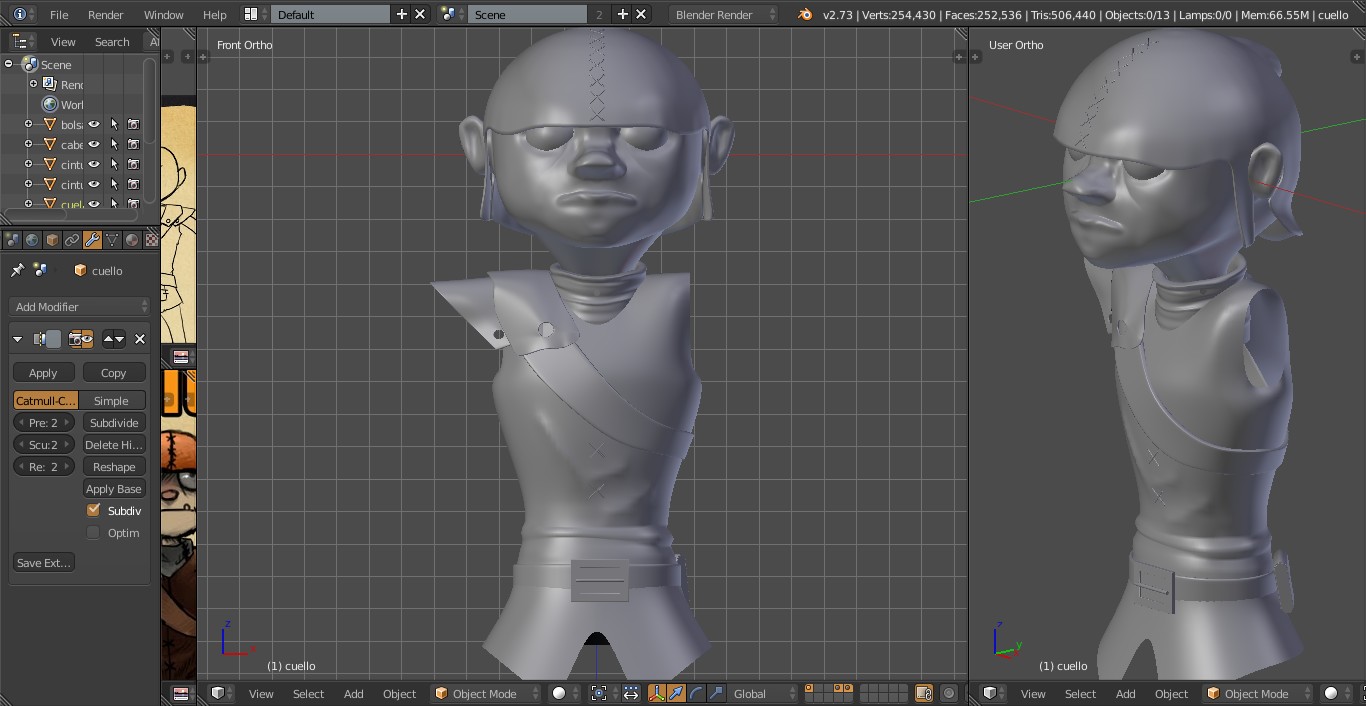This screenshot has width=1366, height=706.
Task: Click the screen layout browse icon
Action: (x=256, y=14)
